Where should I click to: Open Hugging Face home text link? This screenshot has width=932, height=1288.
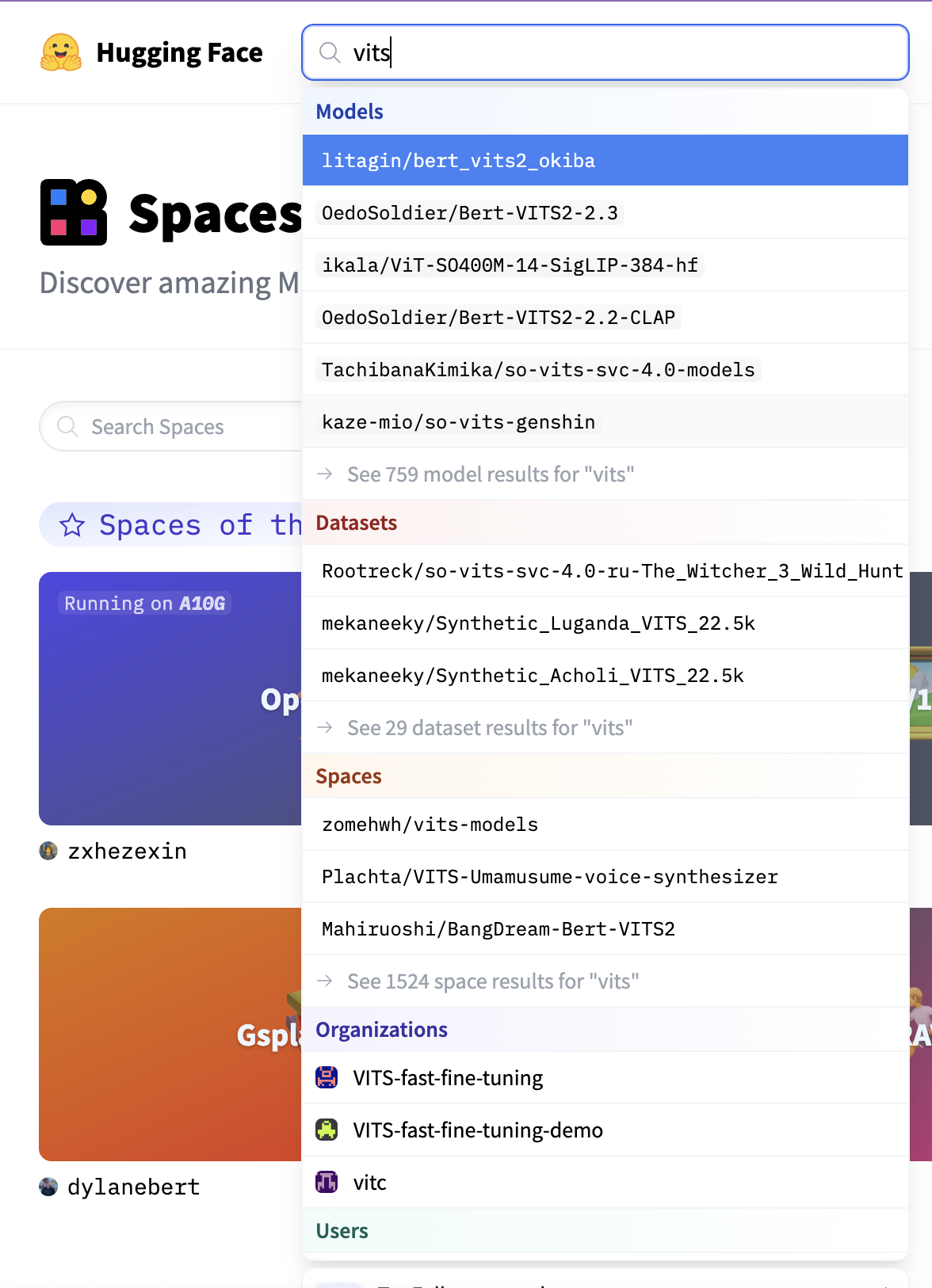[x=179, y=52]
